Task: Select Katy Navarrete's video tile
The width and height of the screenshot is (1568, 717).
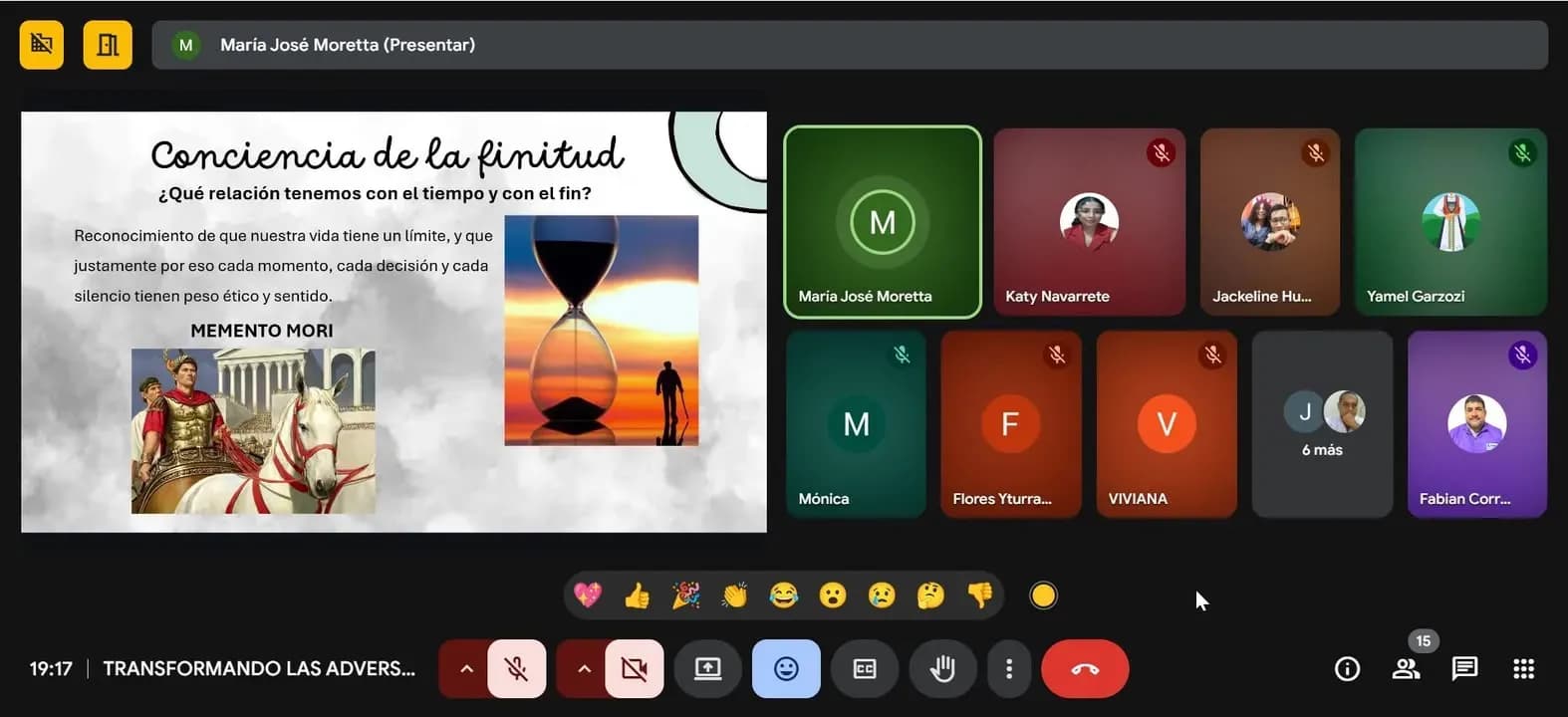Action: click(x=1090, y=221)
